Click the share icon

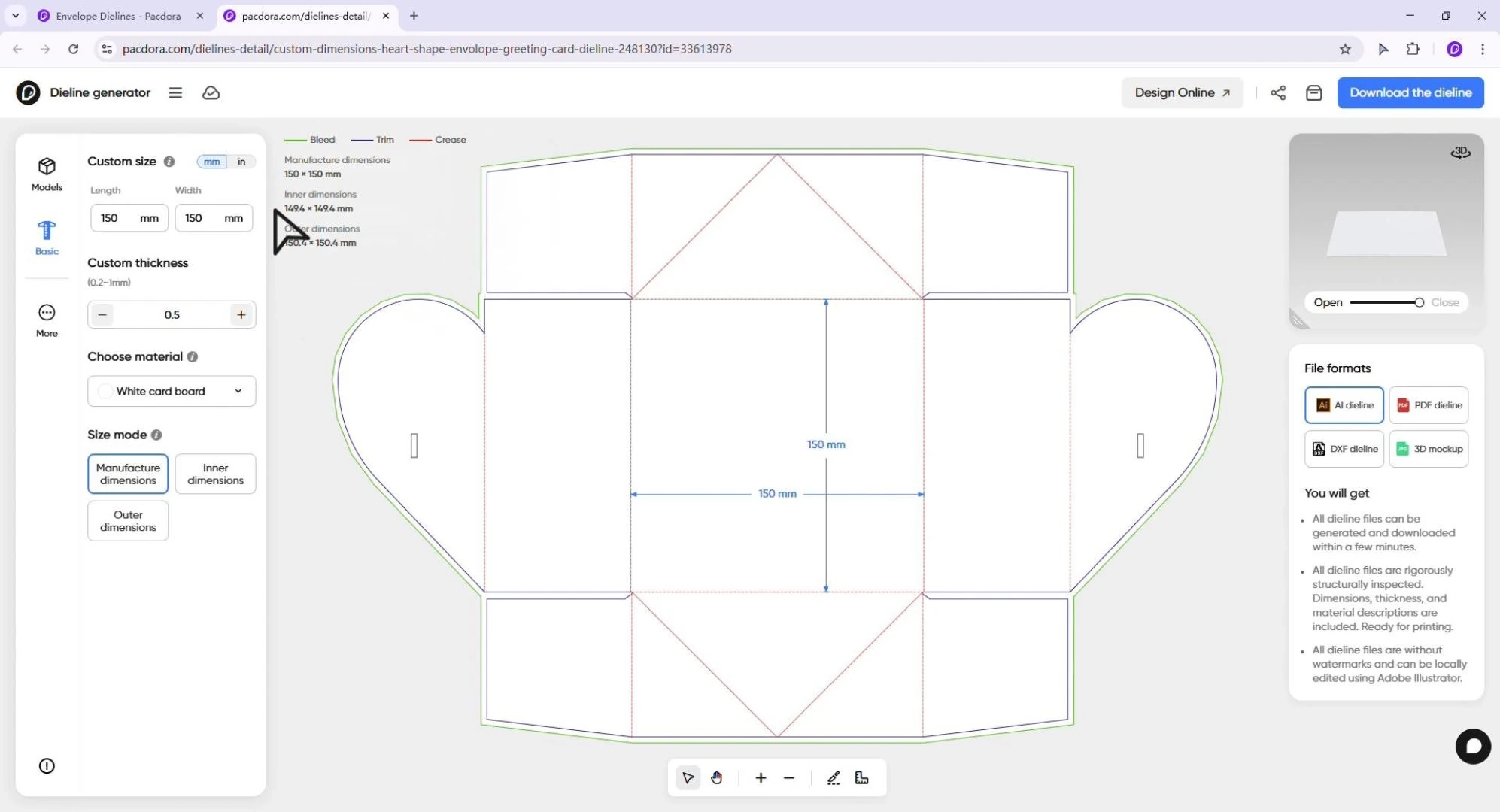(1278, 92)
